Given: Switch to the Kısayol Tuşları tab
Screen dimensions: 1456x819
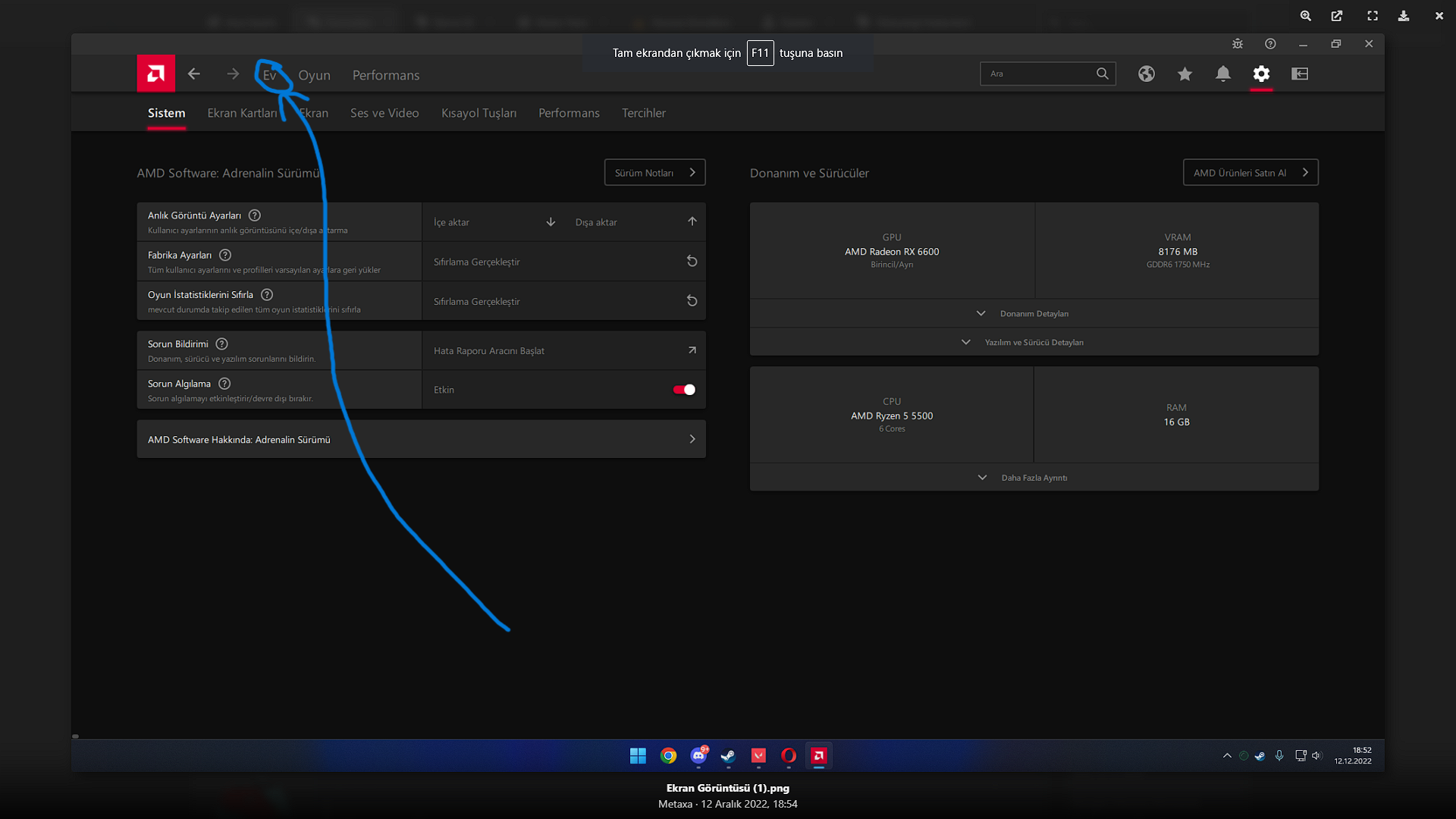Looking at the screenshot, I should [479, 113].
